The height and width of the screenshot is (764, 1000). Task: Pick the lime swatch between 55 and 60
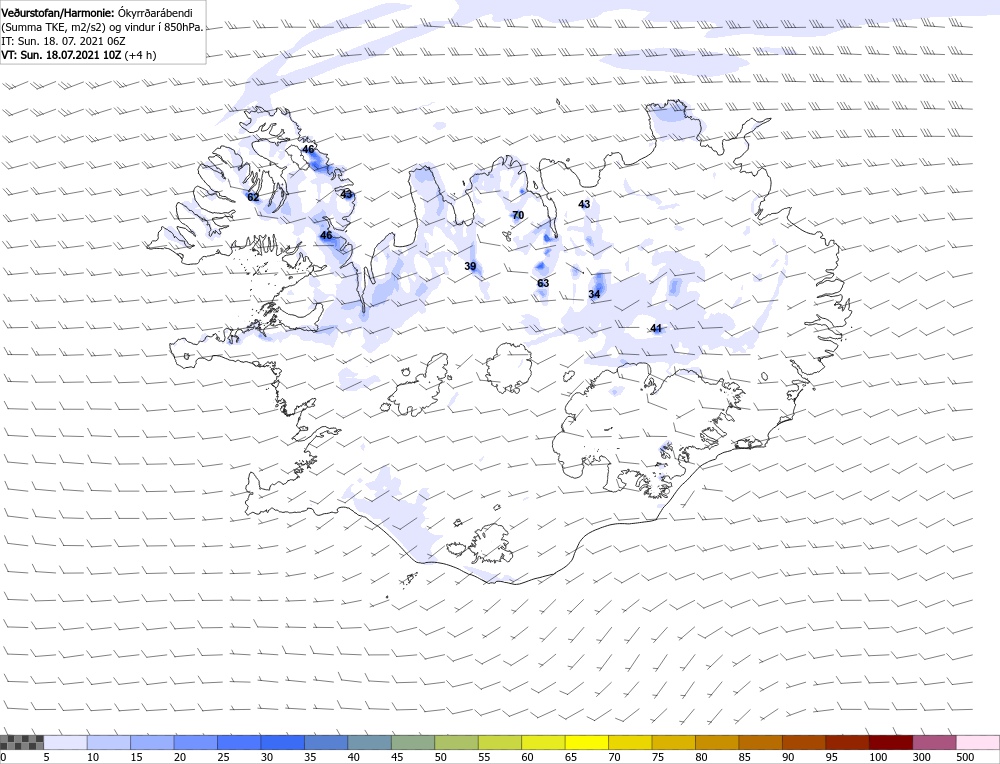[499, 742]
